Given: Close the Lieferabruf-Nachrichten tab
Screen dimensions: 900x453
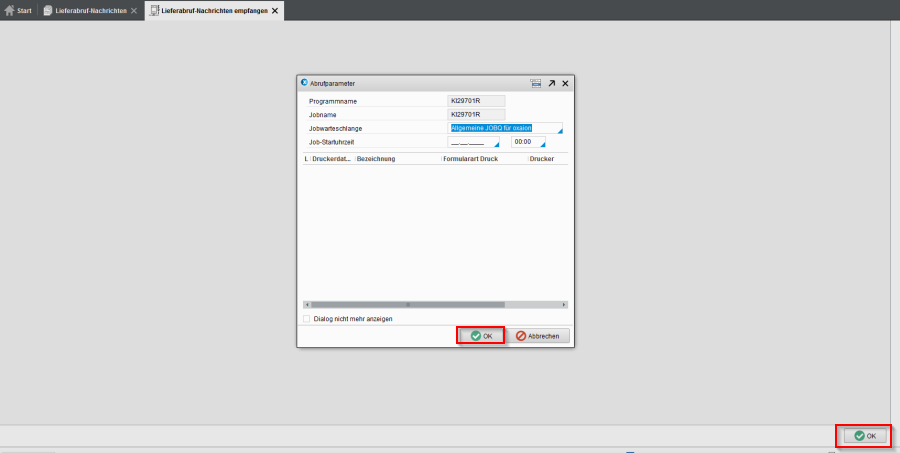Looking at the screenshot, I should 134,10.
